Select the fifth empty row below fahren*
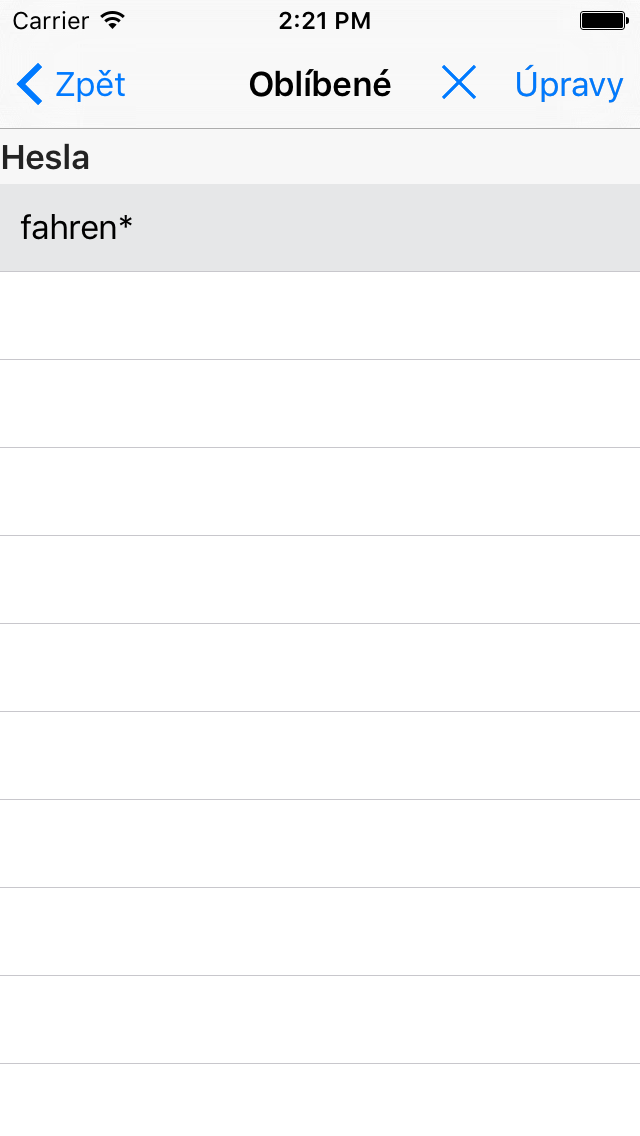 [x=320, y=668]
